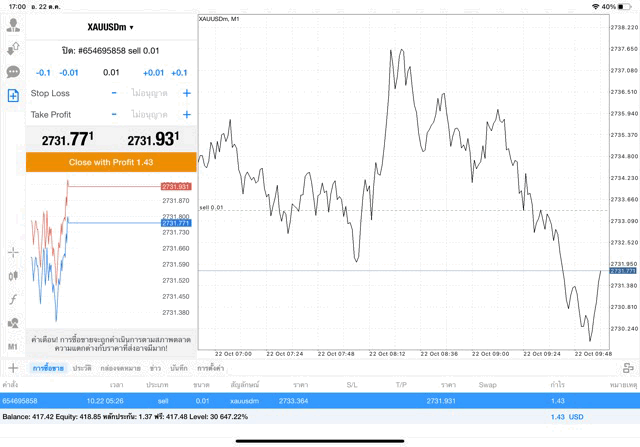Open the indicators function icon
The width and height of the screenshot is (640, 447).
13,299
